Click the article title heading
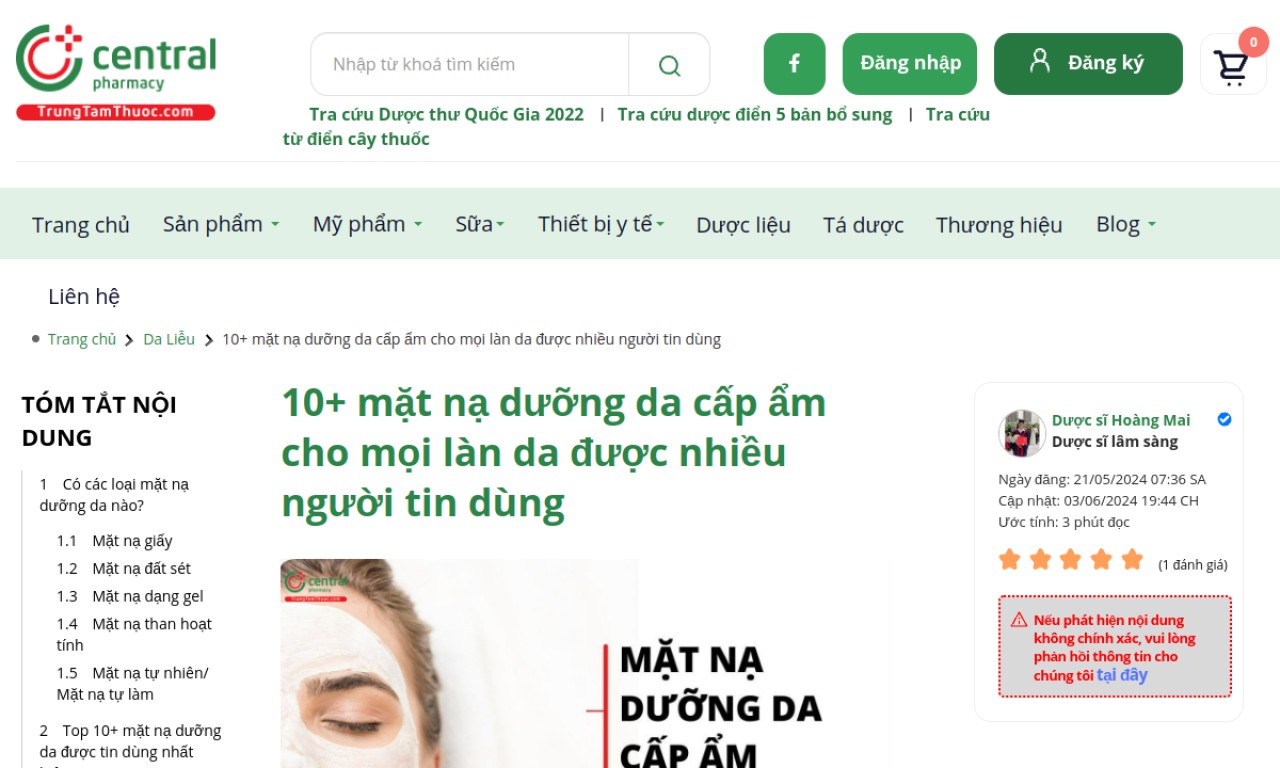 (554, 453)
